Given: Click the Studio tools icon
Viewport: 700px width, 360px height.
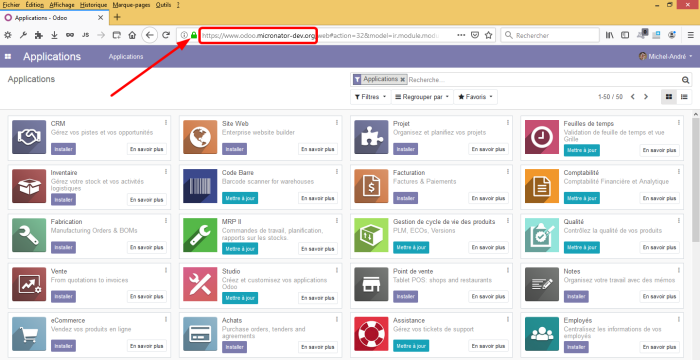Looking at the screenshot, I should coord(200,285).
